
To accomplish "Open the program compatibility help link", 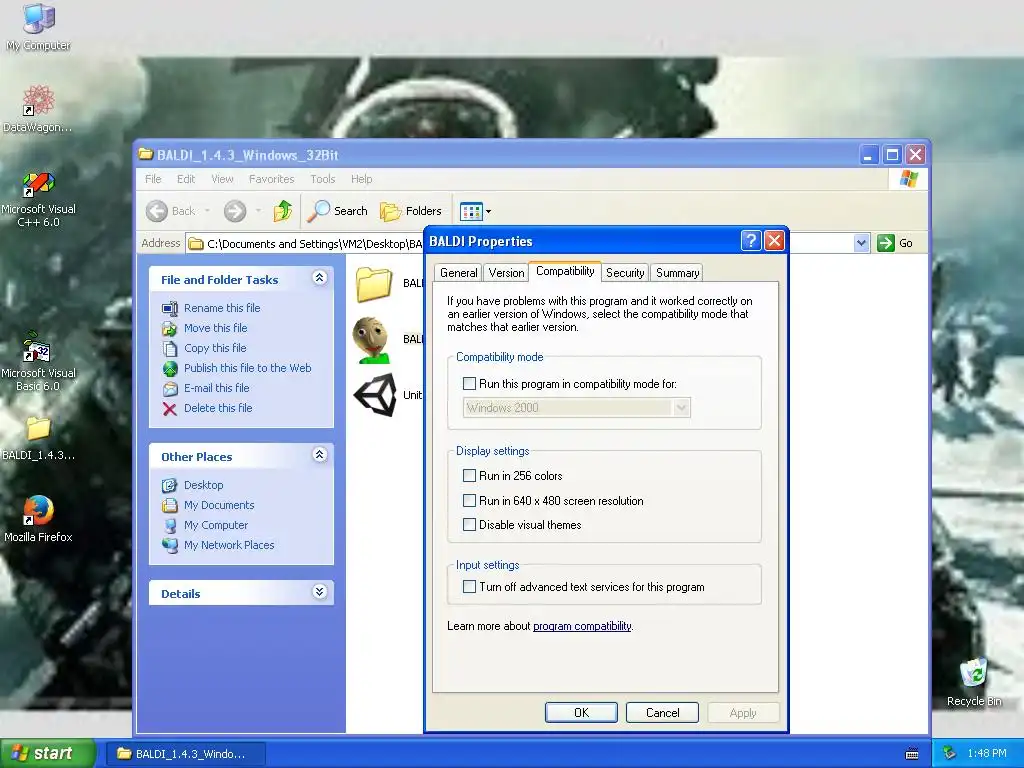I will coord(582,626).
